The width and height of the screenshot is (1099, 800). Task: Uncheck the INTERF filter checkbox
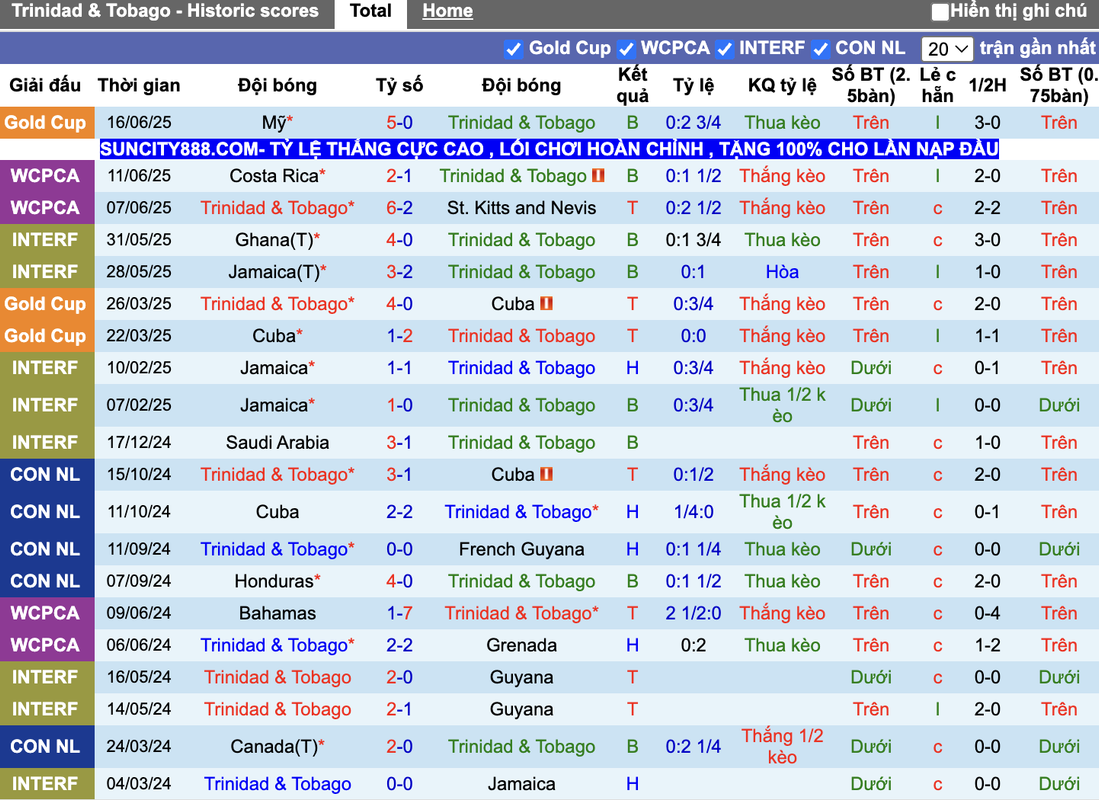(724, 49)
